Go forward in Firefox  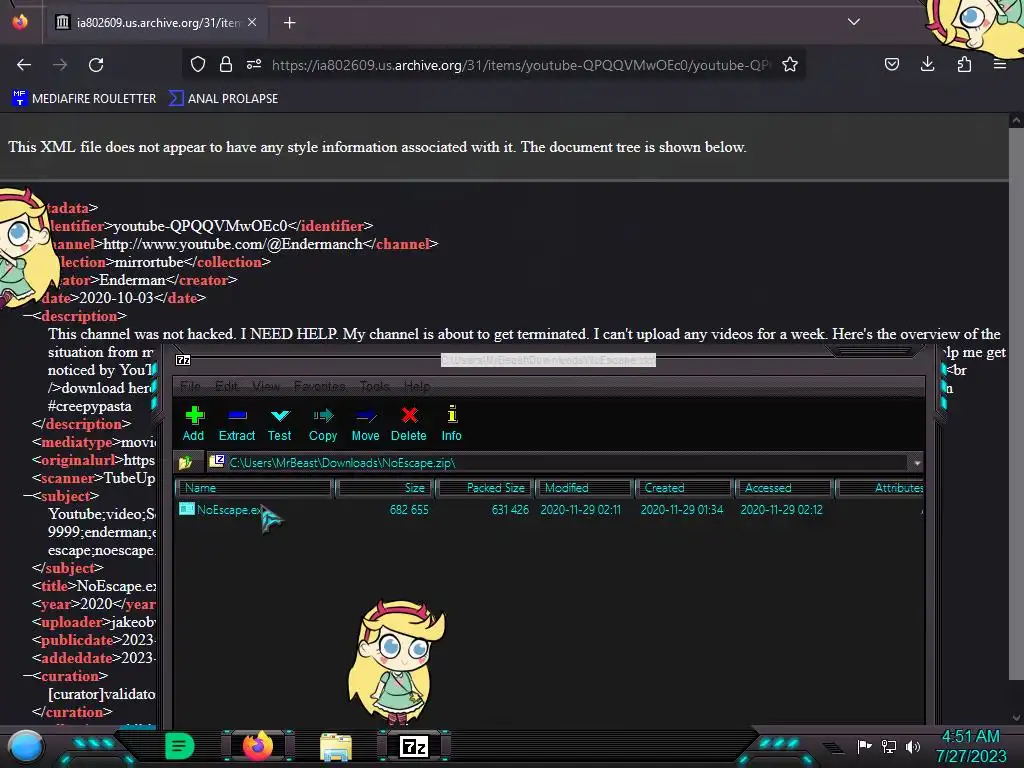click(x=60, y=65)
